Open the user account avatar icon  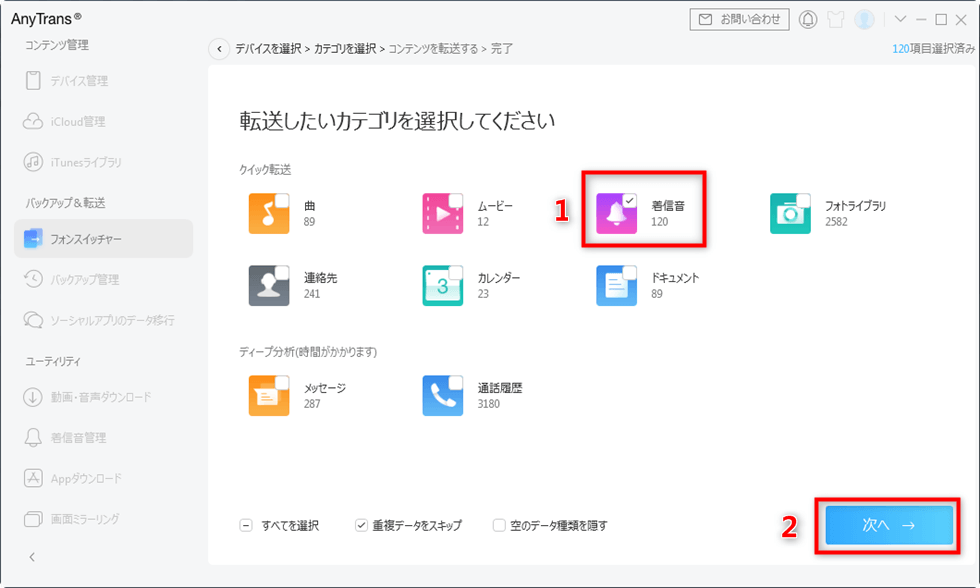pos(864,19)
